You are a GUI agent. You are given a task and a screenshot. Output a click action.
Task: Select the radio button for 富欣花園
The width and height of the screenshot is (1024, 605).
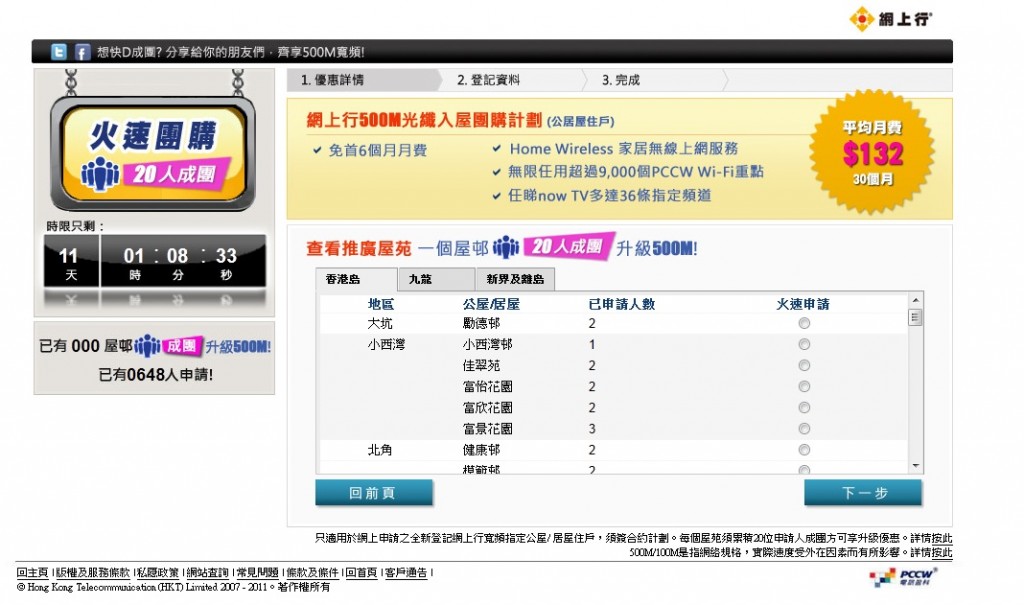pos(804,408)
